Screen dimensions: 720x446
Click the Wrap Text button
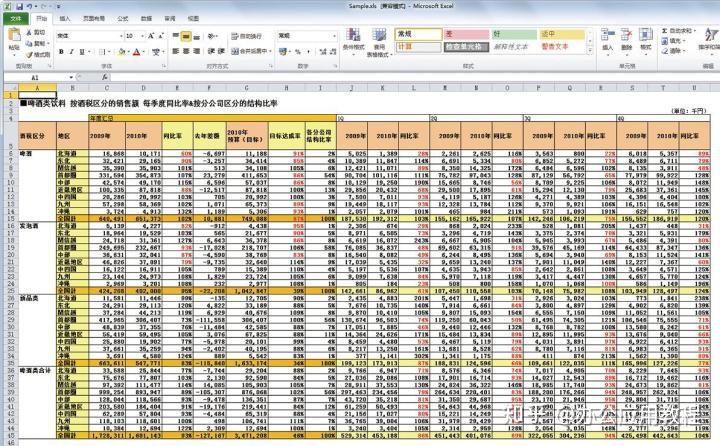(x=246, y=36)
